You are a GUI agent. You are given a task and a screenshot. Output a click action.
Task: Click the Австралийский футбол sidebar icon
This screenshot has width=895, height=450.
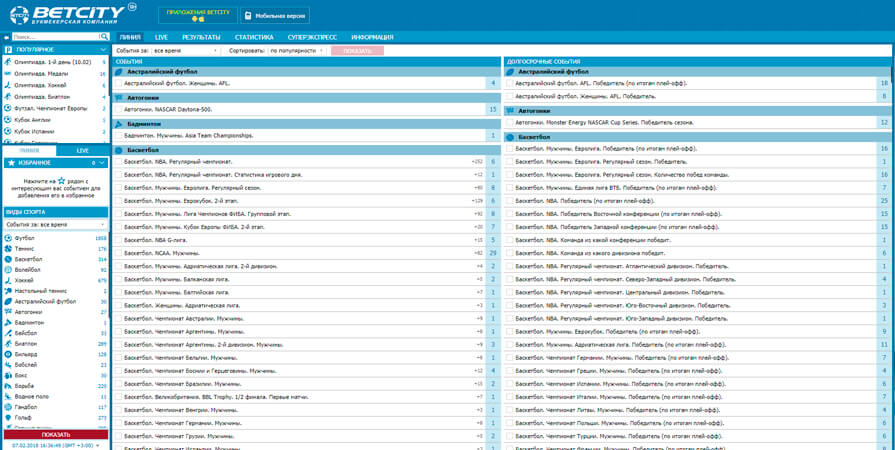coord(8,302)
